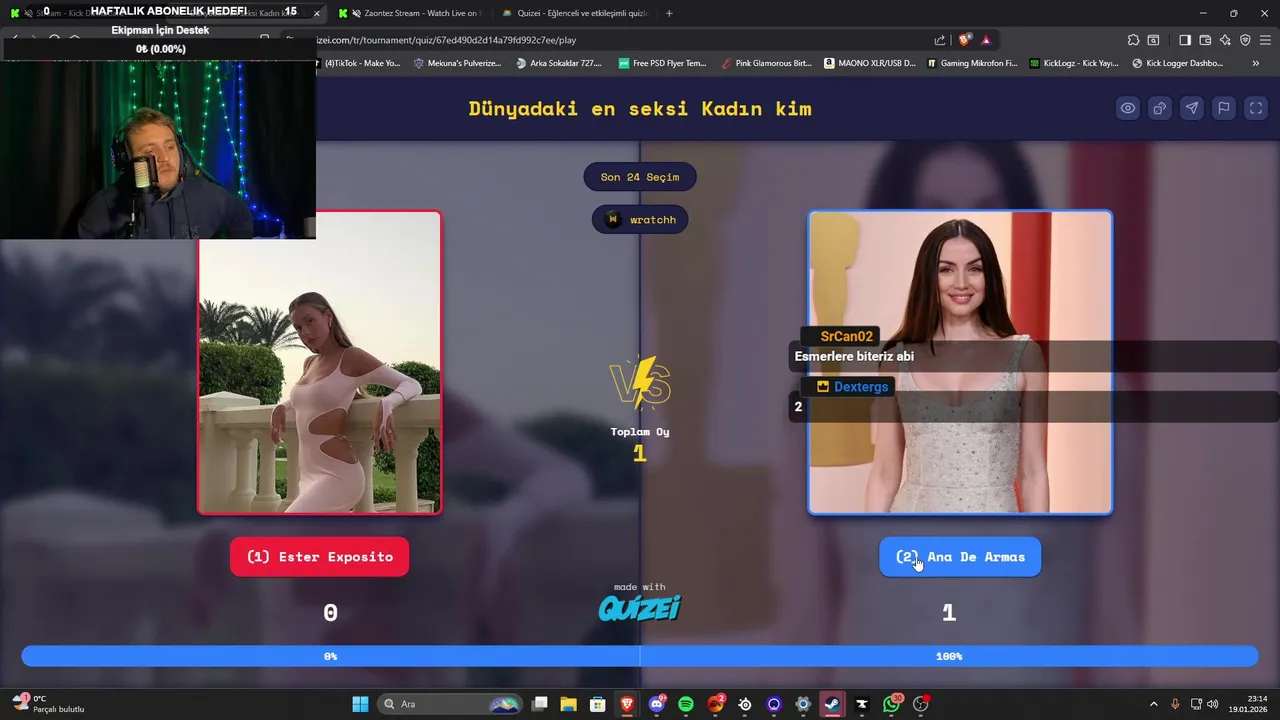
Task: Open Discord from the taskbar
Action: pos(657,704)
